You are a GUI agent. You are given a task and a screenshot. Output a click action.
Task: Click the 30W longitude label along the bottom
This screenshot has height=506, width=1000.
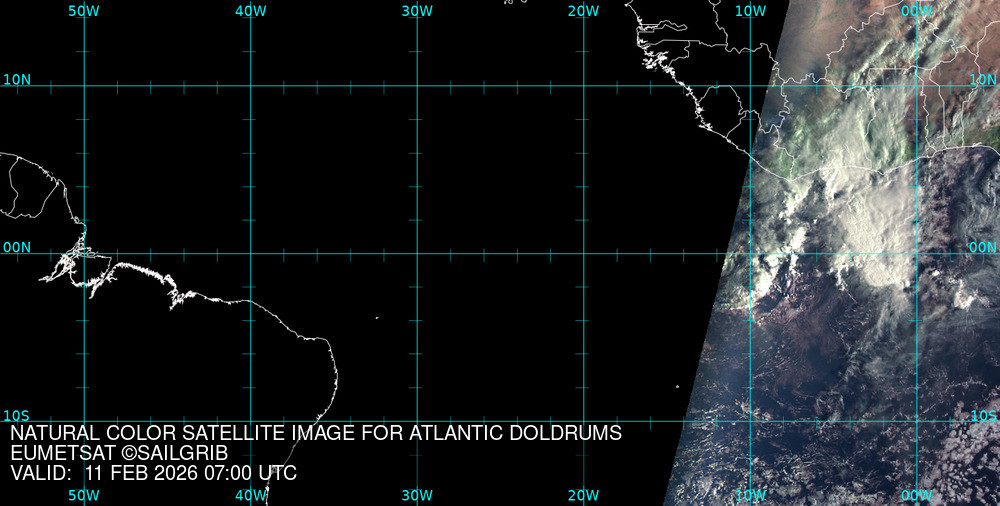[417, 496]
